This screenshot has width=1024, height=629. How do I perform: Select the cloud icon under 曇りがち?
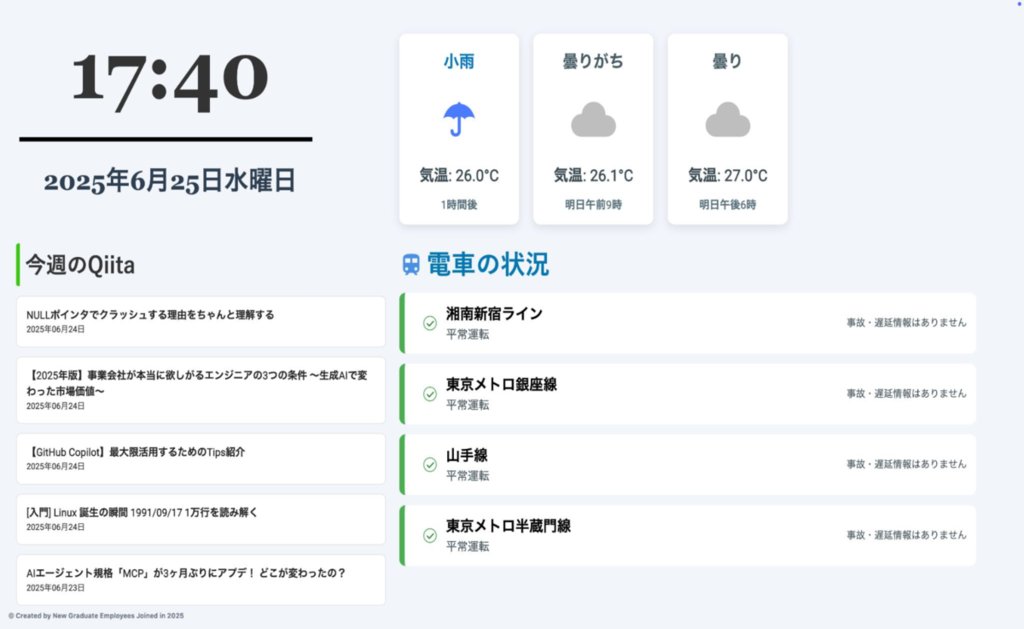[x=593, y=116]
